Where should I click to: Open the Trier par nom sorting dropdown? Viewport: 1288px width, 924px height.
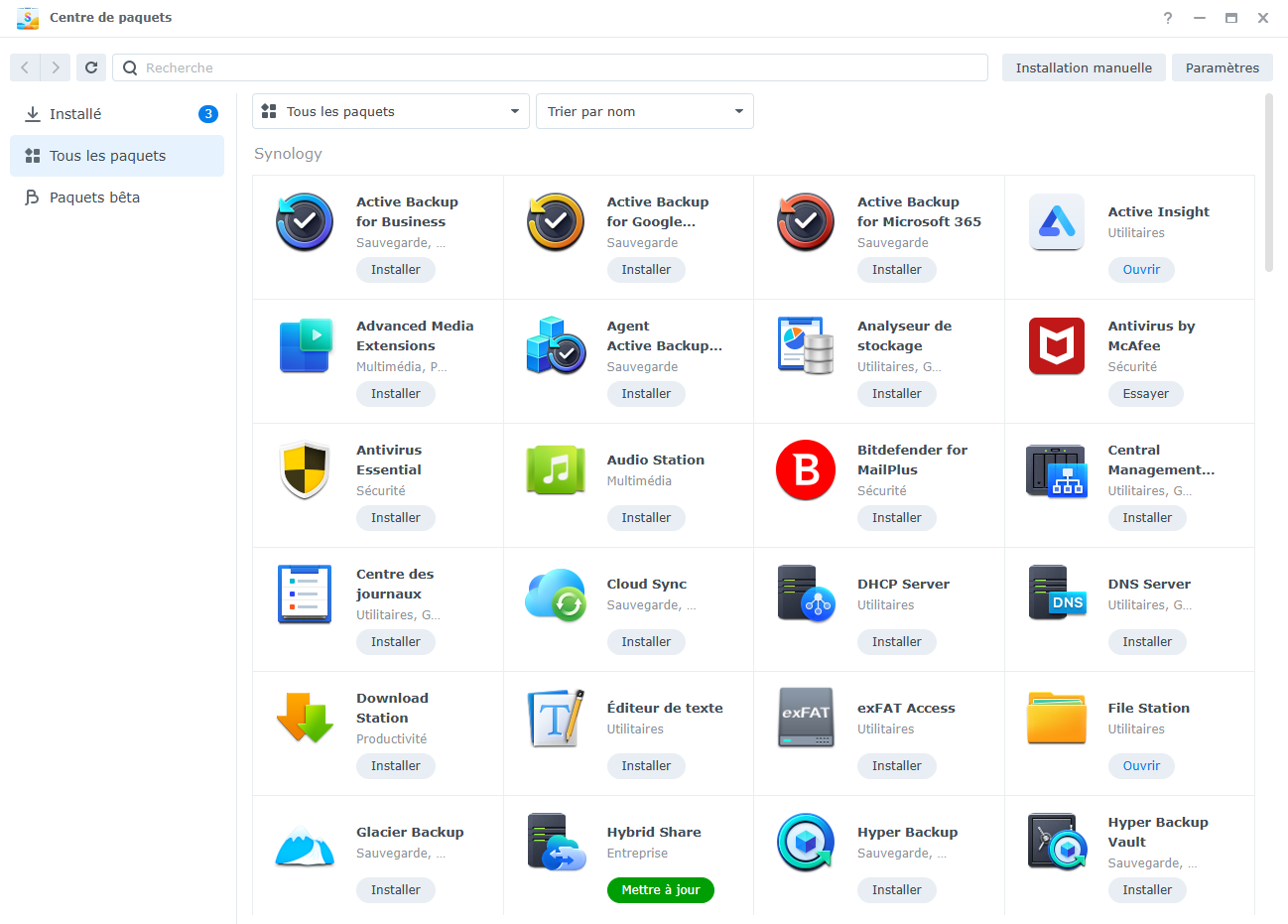pos(644,111)
